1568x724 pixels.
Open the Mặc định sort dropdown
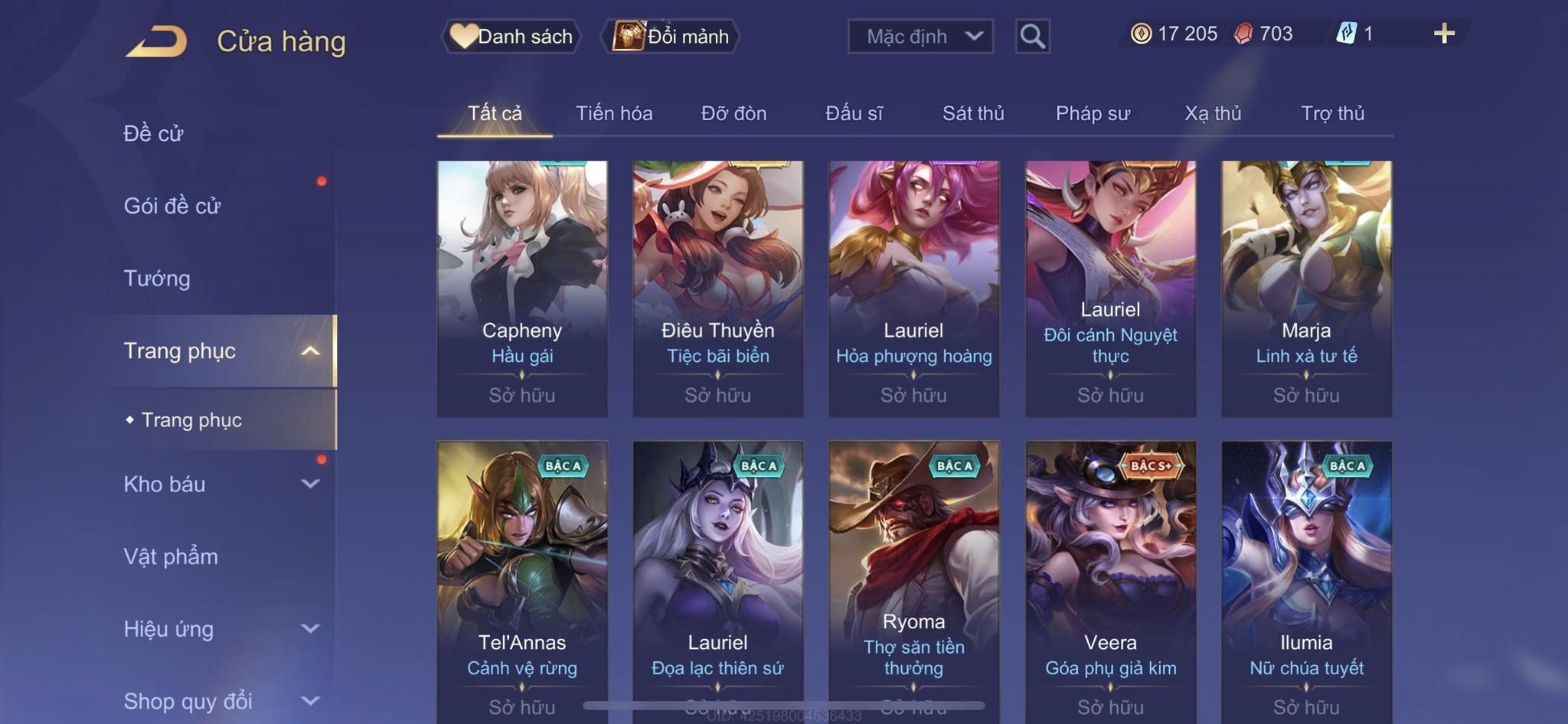pyautogui.click(x=920, y=36)
